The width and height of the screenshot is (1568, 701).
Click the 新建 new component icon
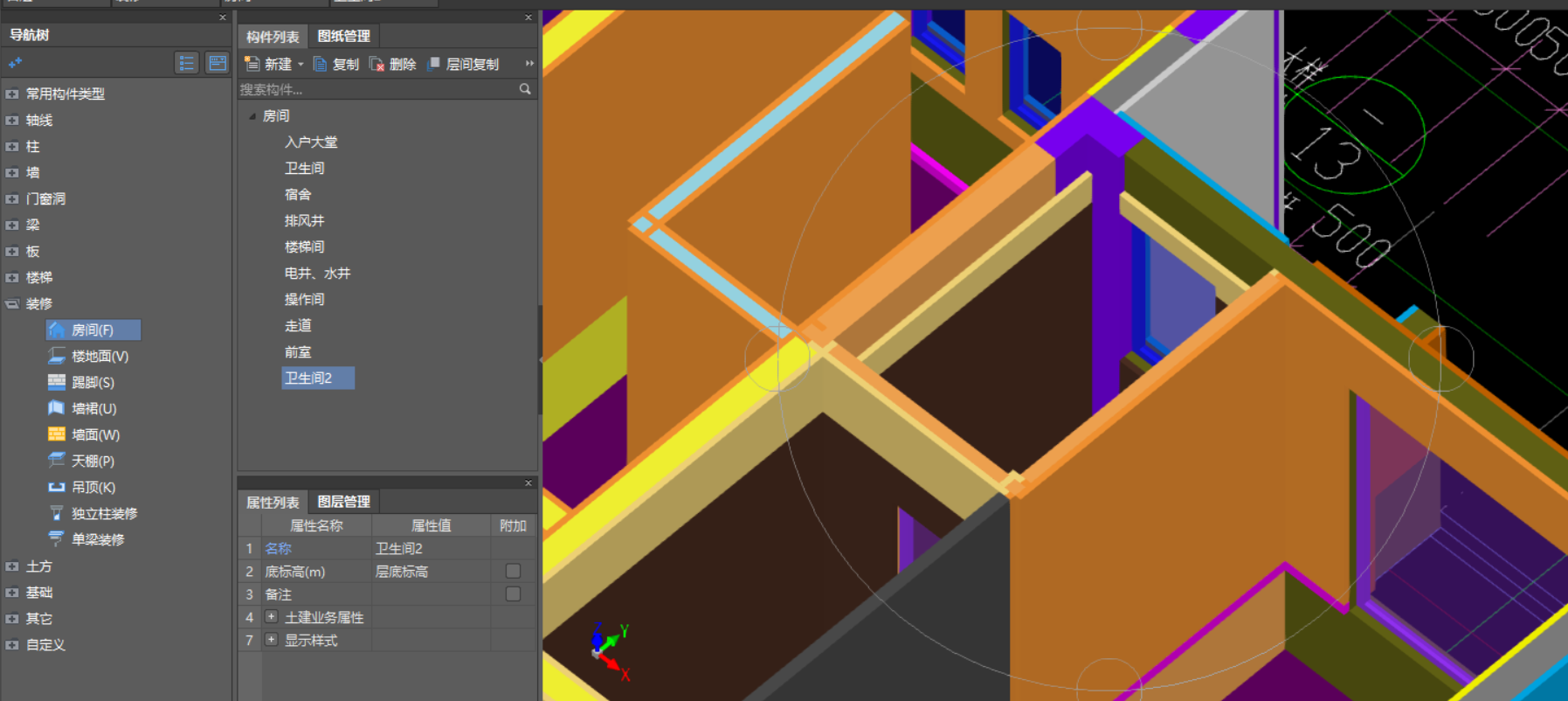pyautogui.click(x=252, y=64)
